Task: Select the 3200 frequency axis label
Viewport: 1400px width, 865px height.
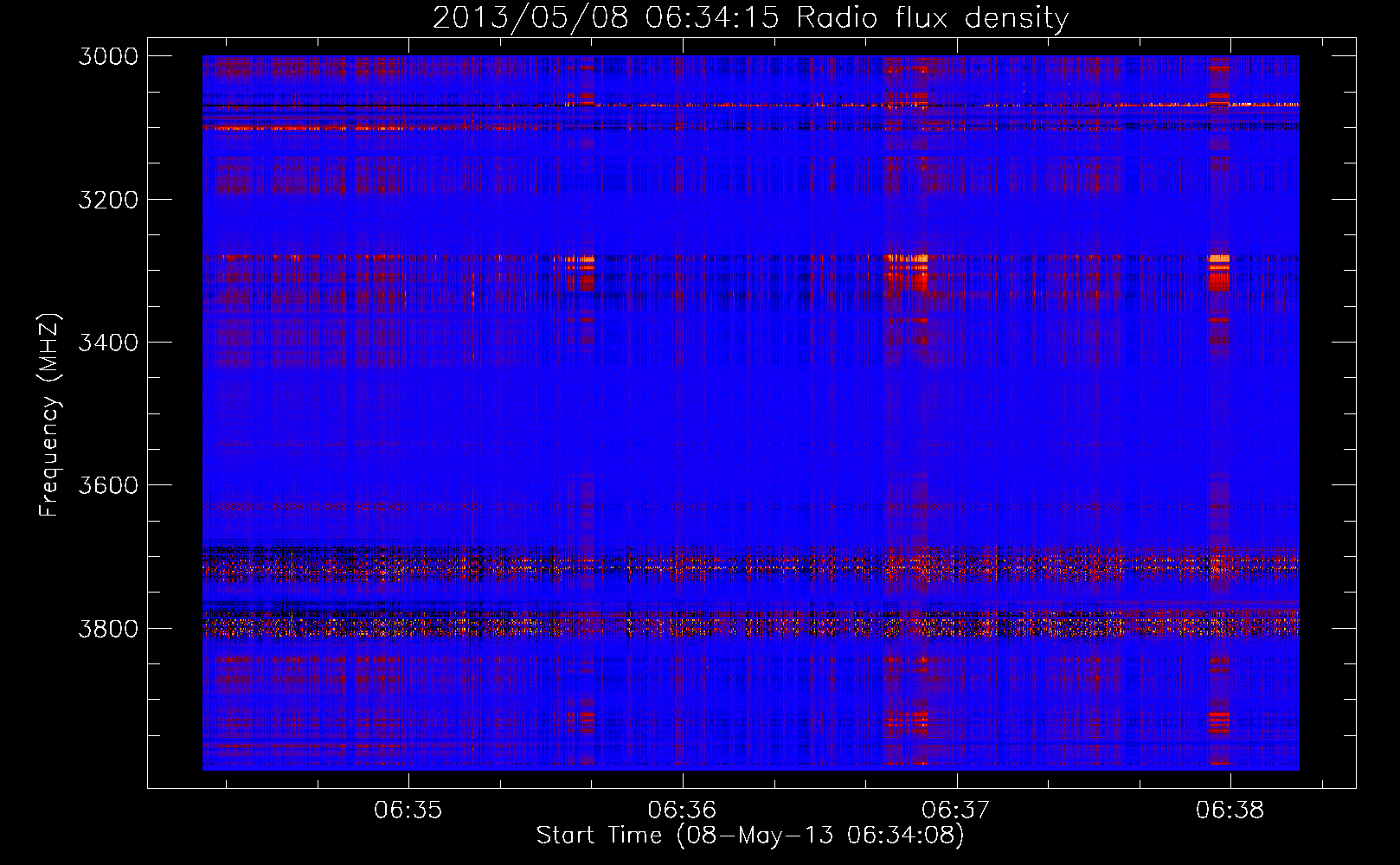Action: (108, 200)
